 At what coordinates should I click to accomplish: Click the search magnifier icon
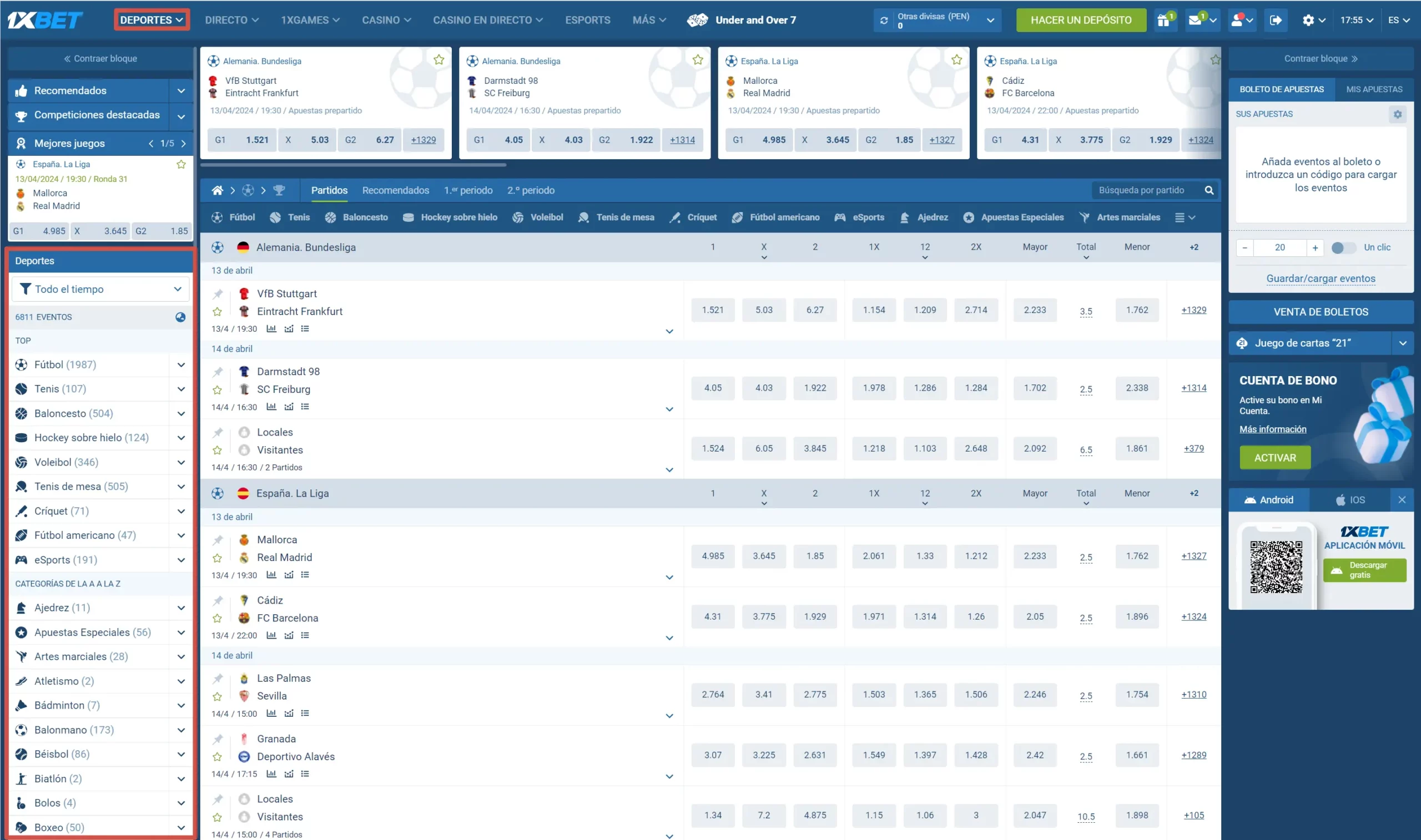pyautogui.click(x=1209, y=190)
